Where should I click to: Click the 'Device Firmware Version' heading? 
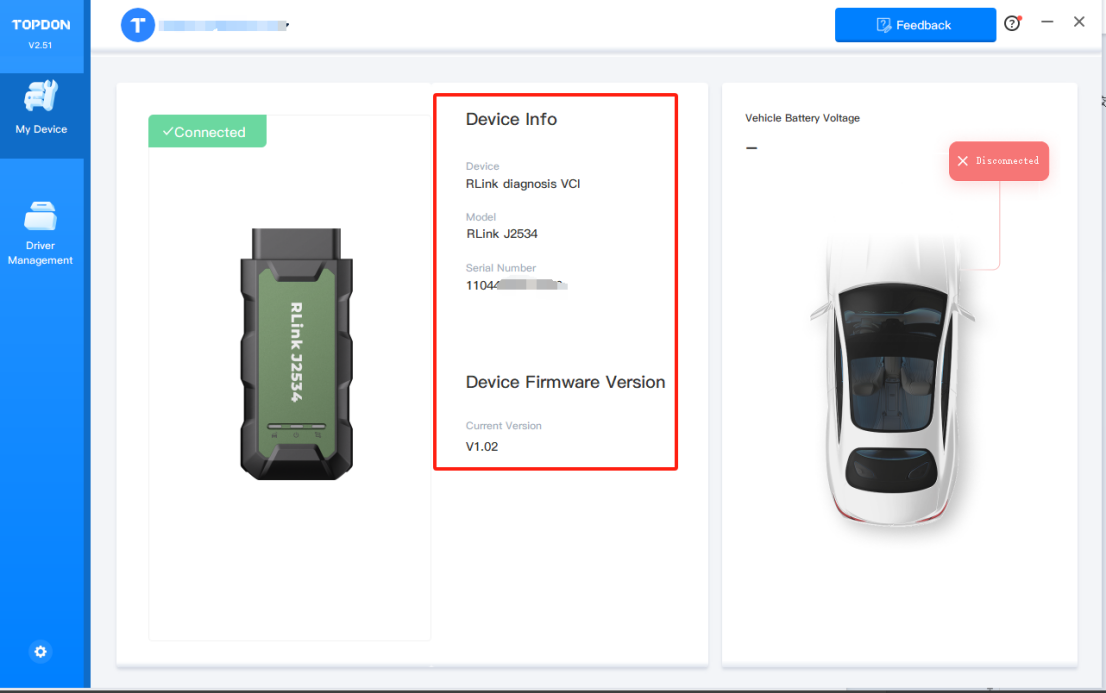pyautogui.click(x=565, y=382)
